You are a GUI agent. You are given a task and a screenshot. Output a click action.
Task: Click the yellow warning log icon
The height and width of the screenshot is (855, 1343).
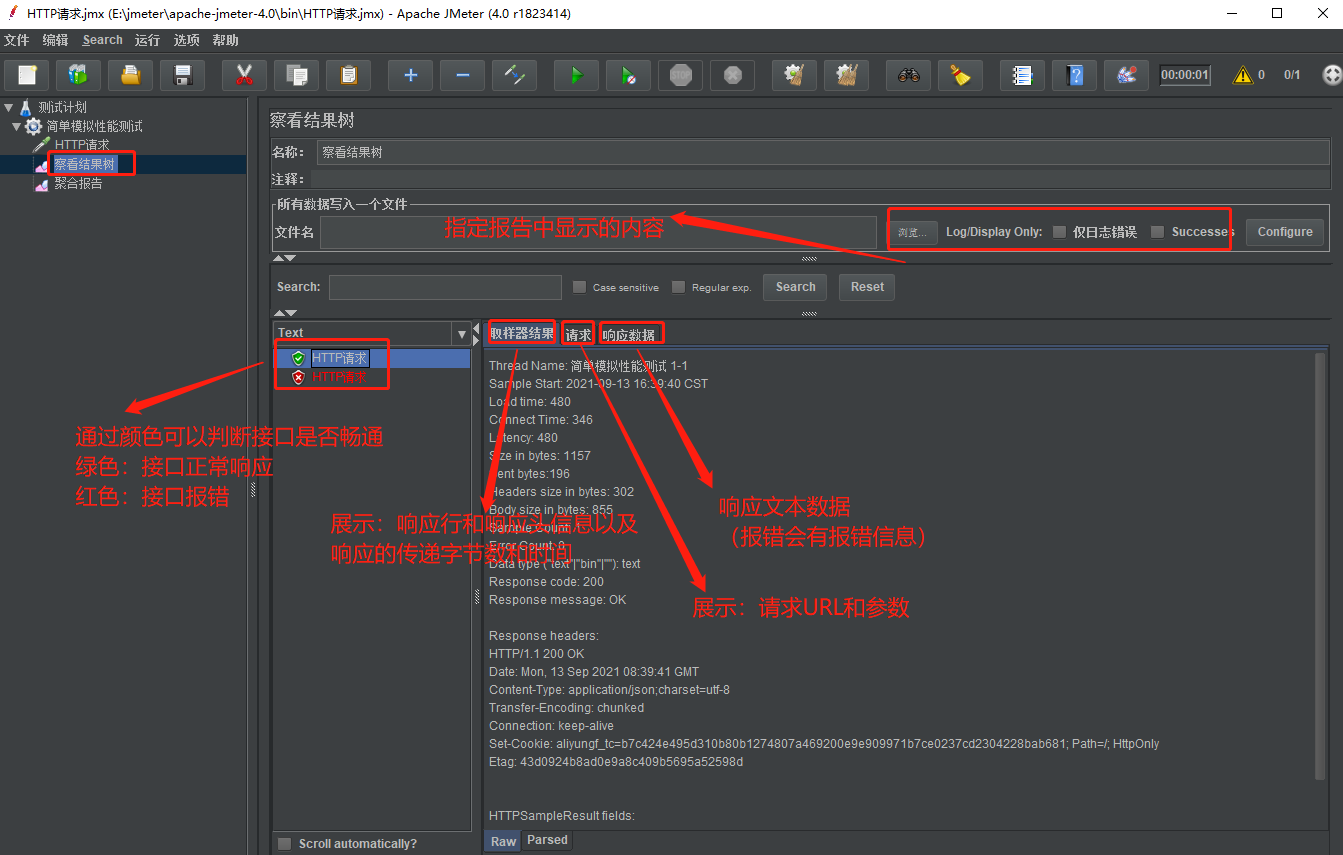click(1242, 75)
